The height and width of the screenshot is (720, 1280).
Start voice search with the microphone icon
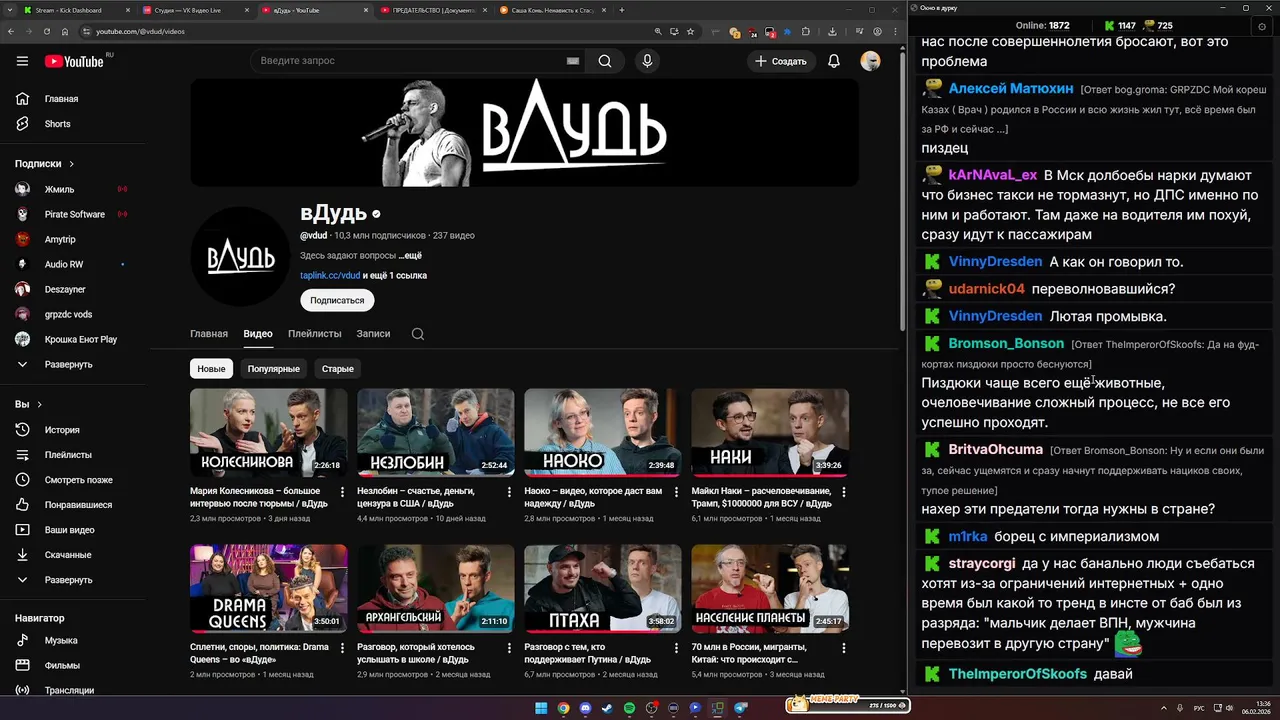[x=647, y=61]
